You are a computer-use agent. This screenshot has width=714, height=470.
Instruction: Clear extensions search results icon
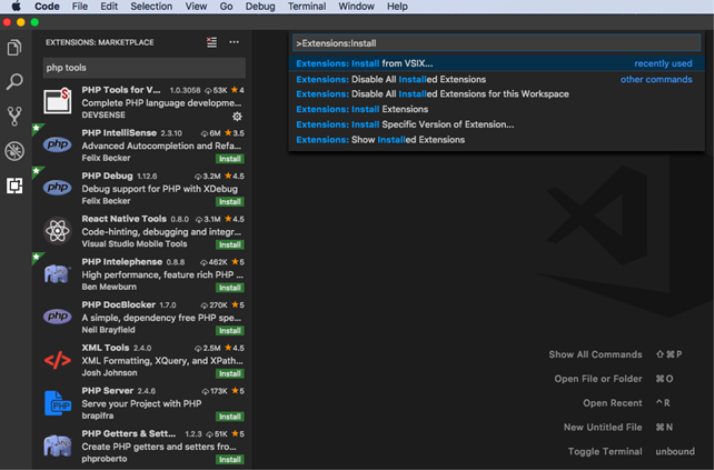212,42
